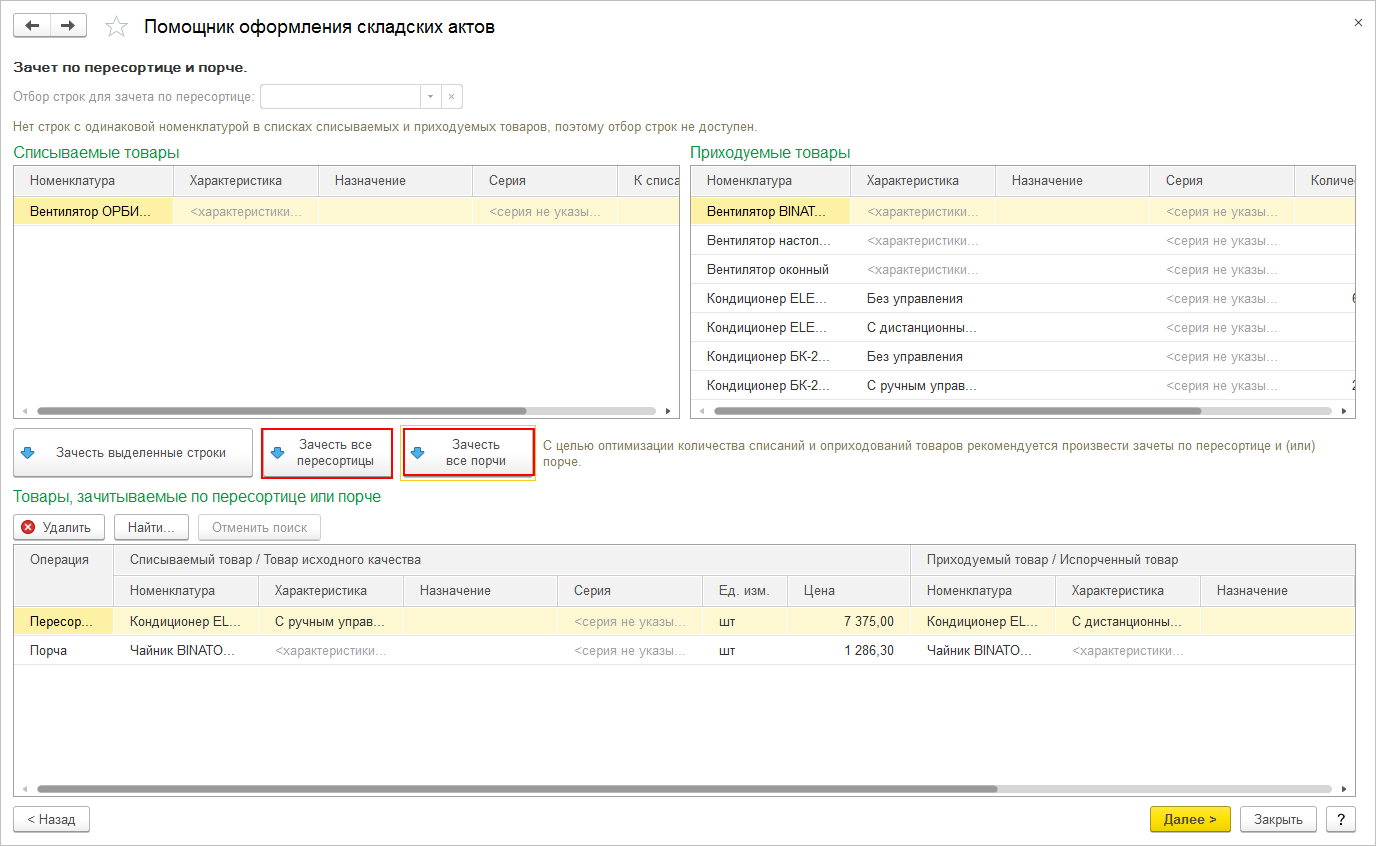
Task: Proceed with the yellow Далее button
Action: (1190, 819)
